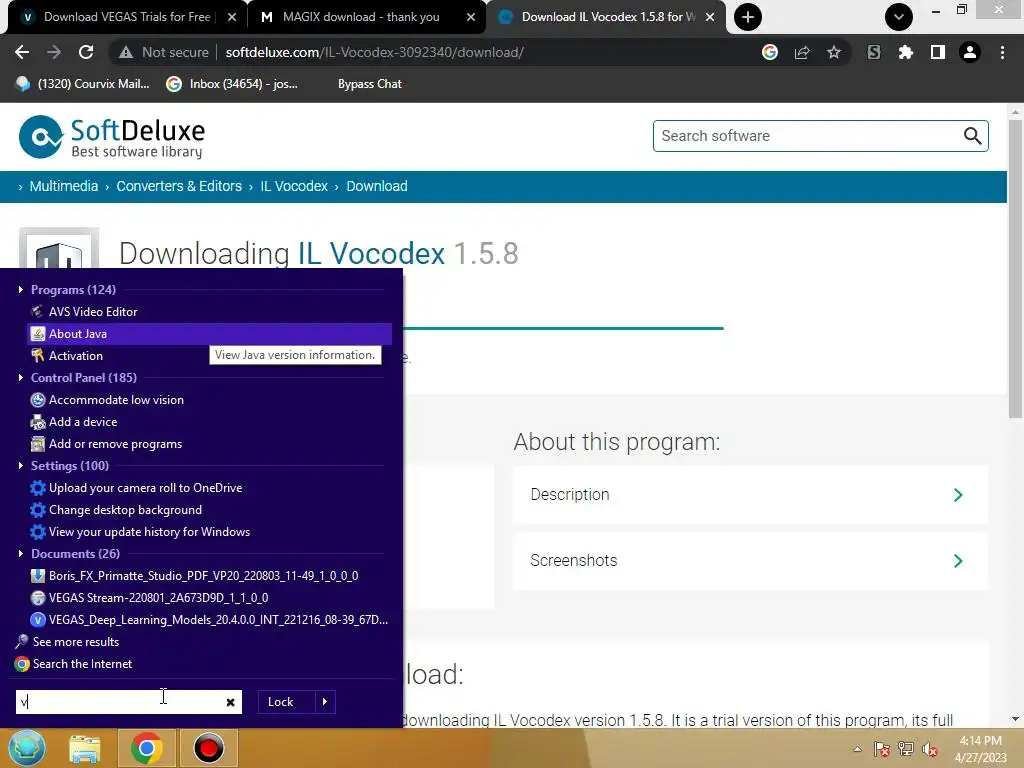Click the red record button taskbar icon

[x=209, y=748]
